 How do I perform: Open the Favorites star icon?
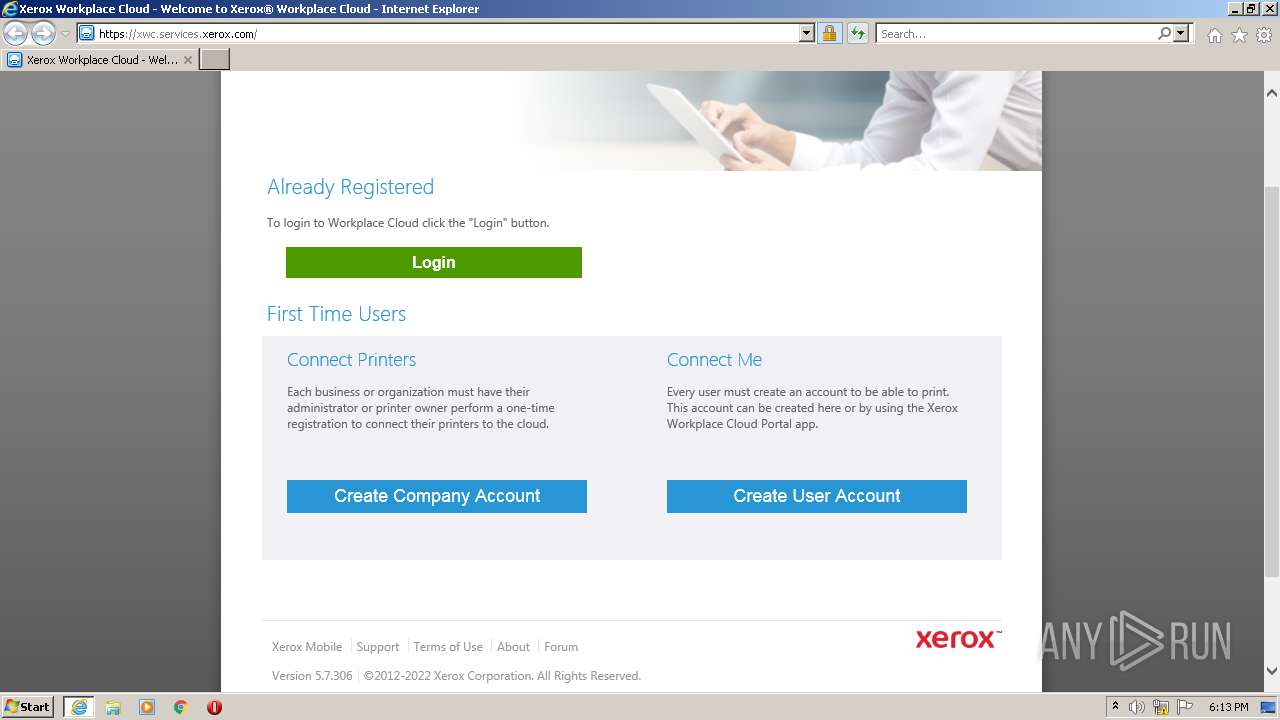pos(1239,35)
